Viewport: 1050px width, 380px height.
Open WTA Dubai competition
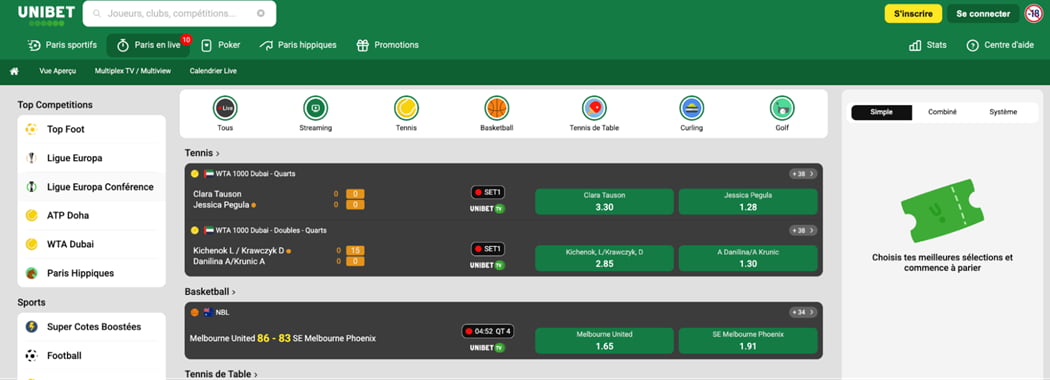point(92,244)
